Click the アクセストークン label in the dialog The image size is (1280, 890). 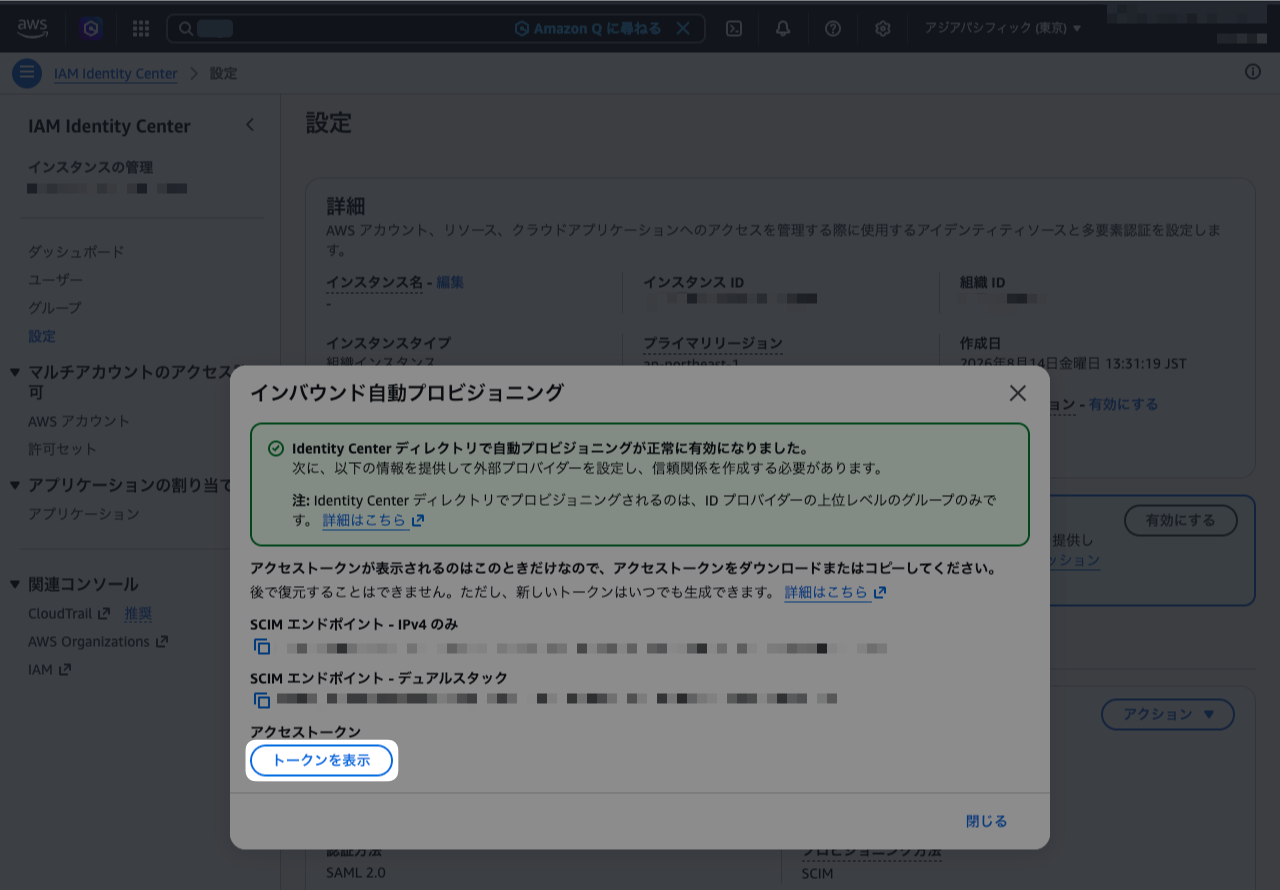click(x=305, y=732)
